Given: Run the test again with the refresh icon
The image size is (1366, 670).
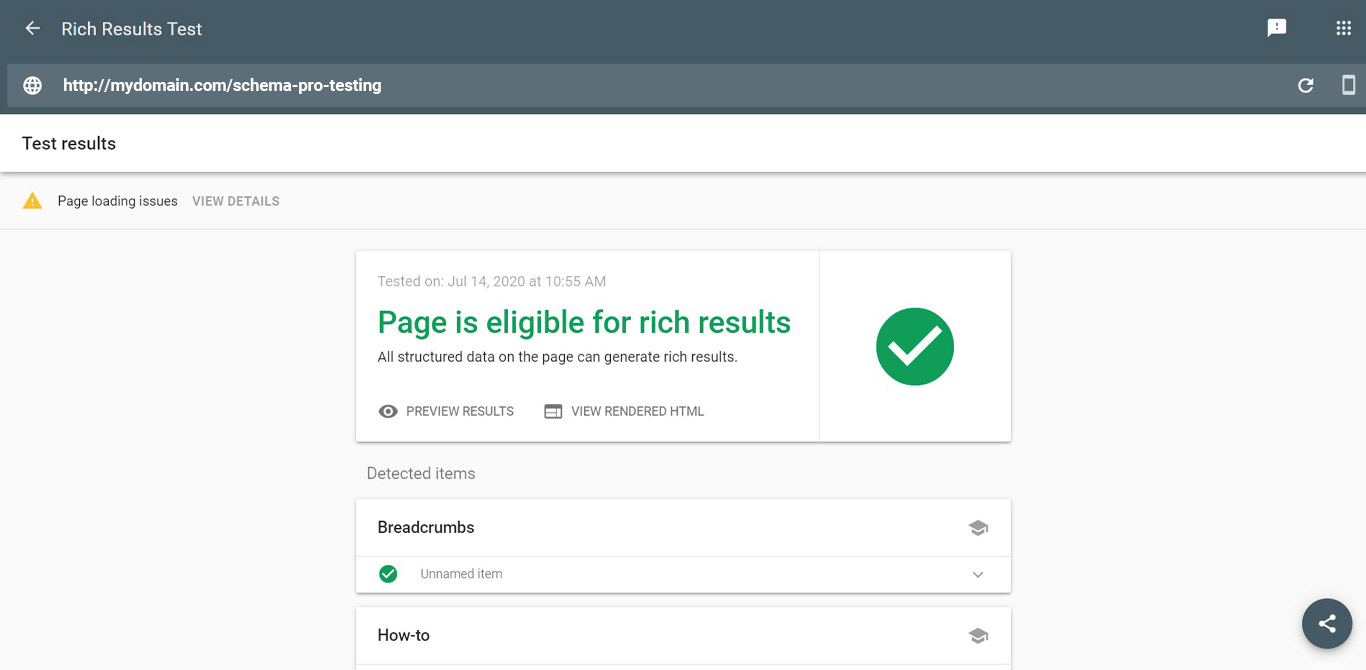Looking at the screenshot, I should [1305, 85].
